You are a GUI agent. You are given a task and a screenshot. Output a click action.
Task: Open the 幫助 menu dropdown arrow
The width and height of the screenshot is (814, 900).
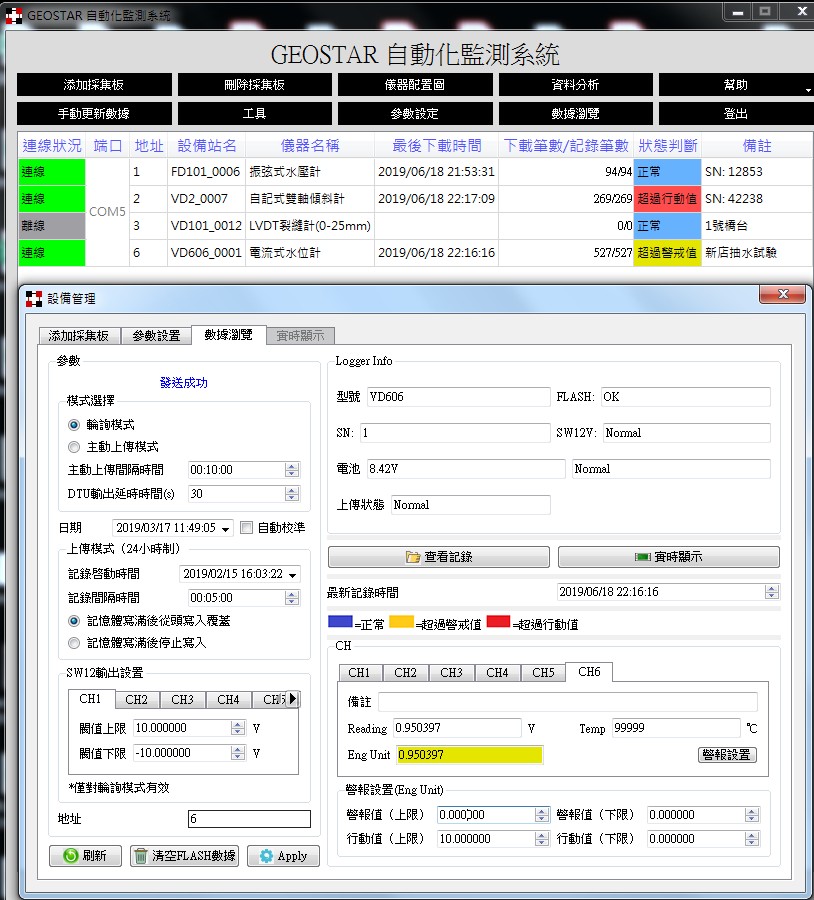pyautogui.click(x=807, y=90)
